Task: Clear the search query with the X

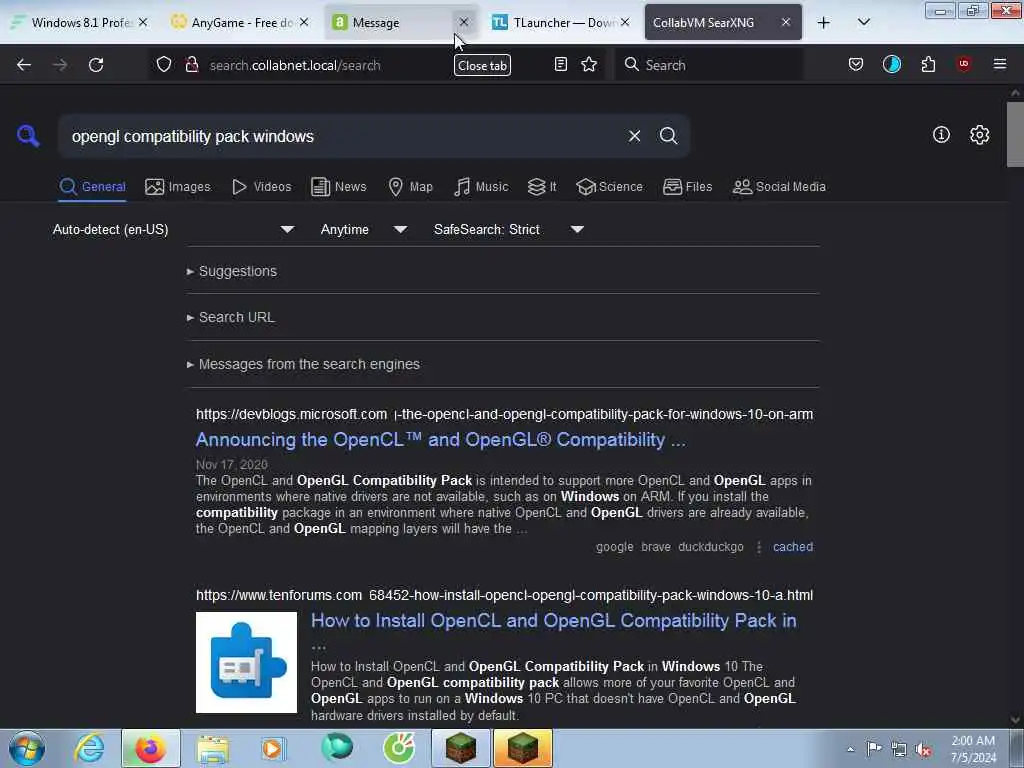Action: click(x=634, y=136)
